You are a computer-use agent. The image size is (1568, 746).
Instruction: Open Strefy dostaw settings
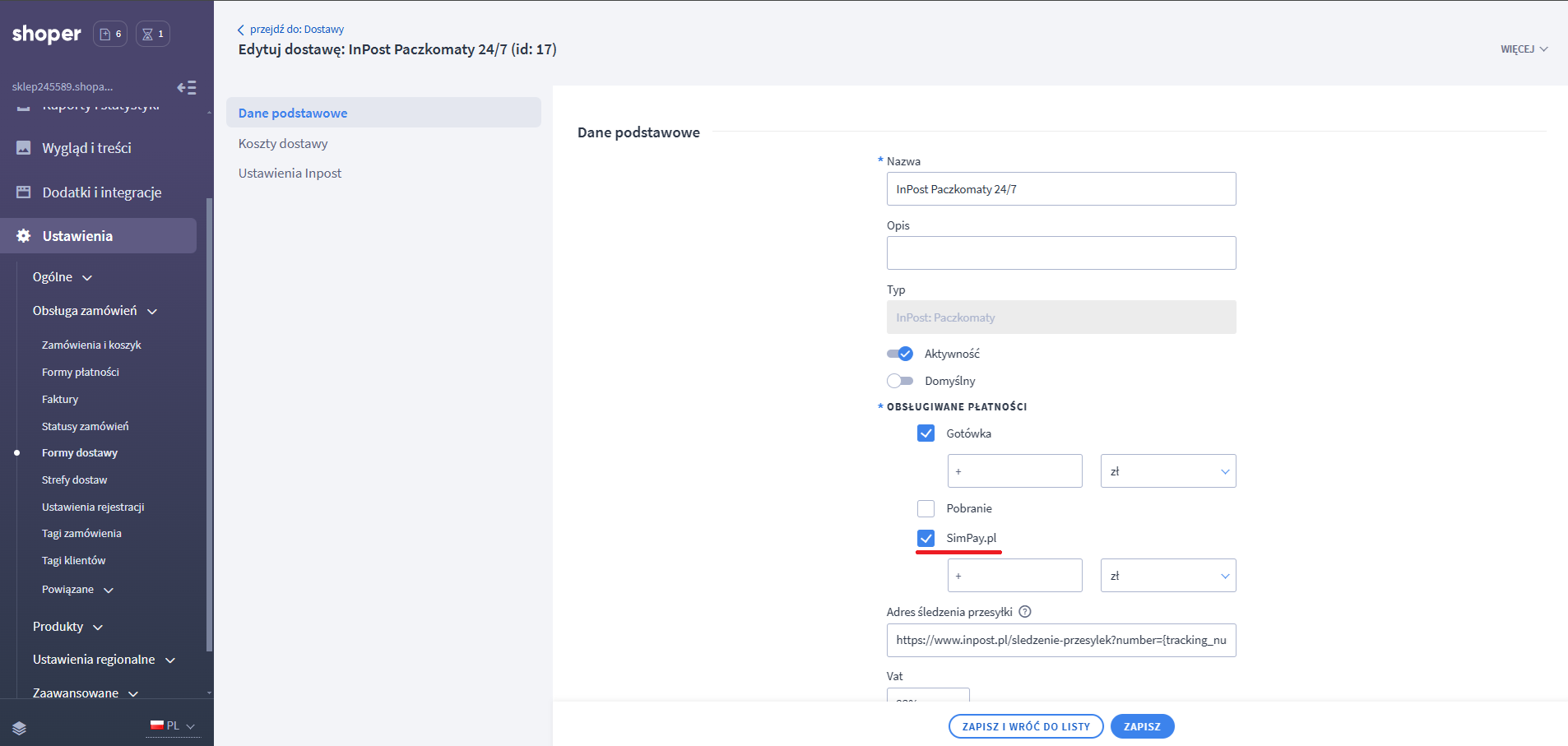(75, 480)
